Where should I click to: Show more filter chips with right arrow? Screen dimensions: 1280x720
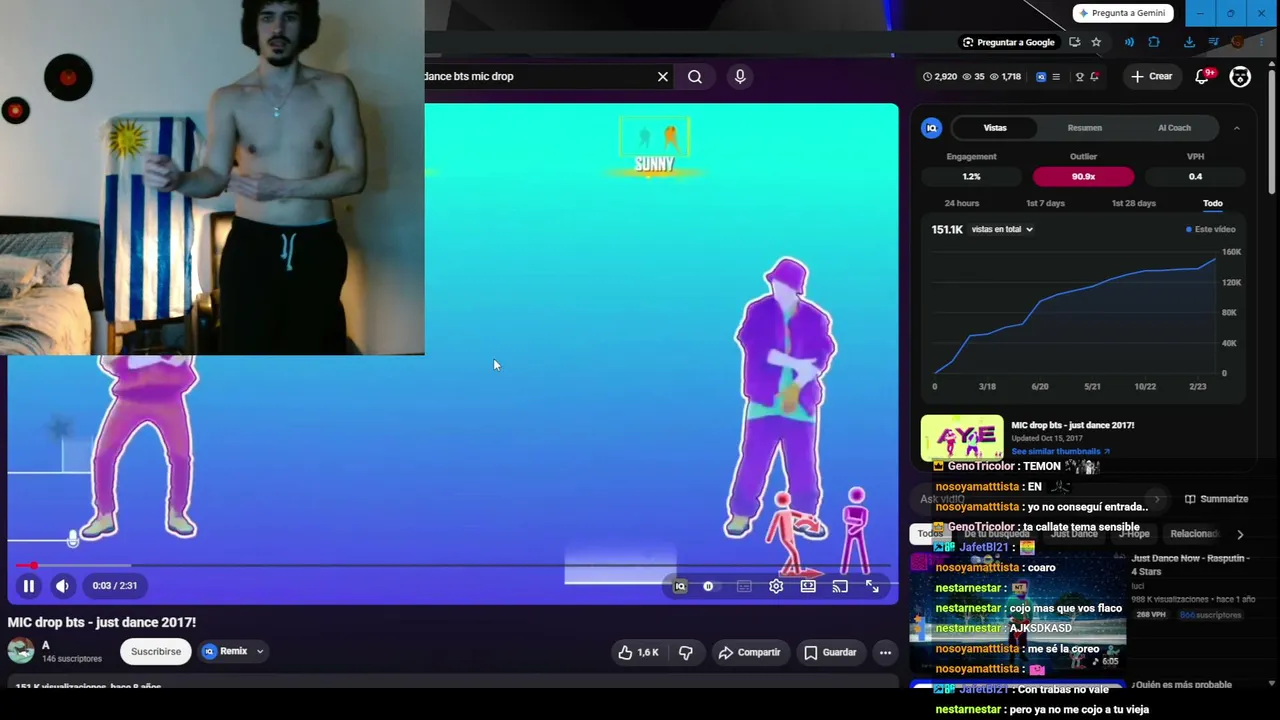(x=1240, y=534)
